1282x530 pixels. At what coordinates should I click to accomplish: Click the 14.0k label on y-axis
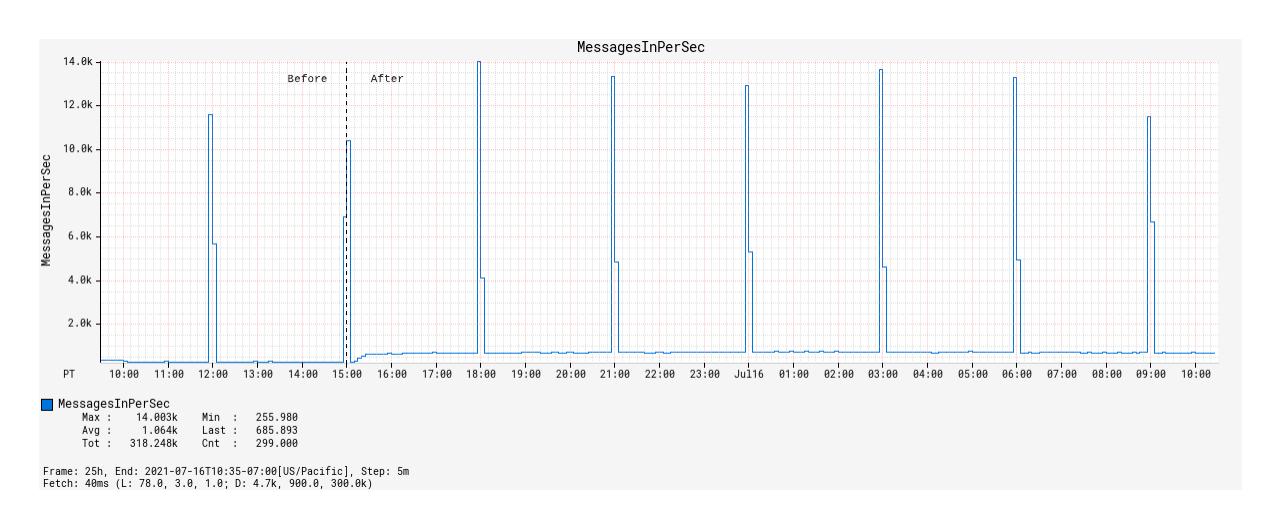(x=78, y=62)
